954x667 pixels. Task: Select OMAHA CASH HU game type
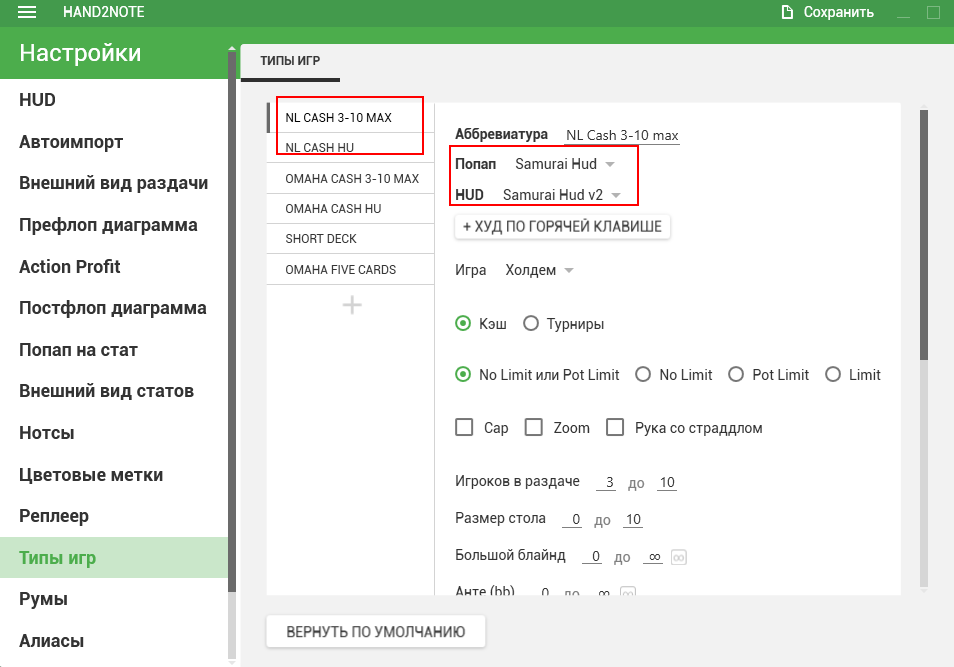tap(350, 209)
